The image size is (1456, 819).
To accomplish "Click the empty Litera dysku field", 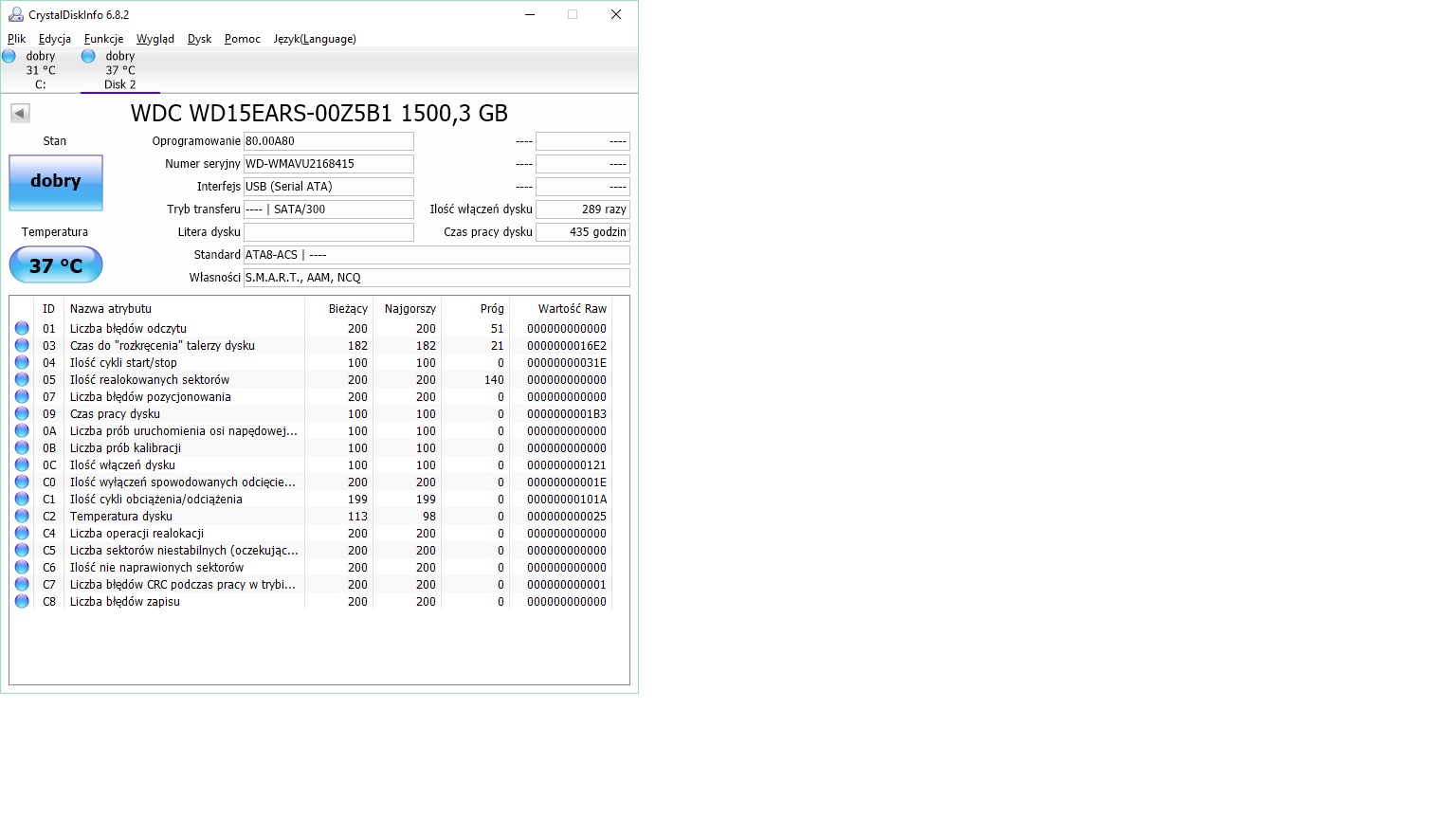I will click(329, 232).
